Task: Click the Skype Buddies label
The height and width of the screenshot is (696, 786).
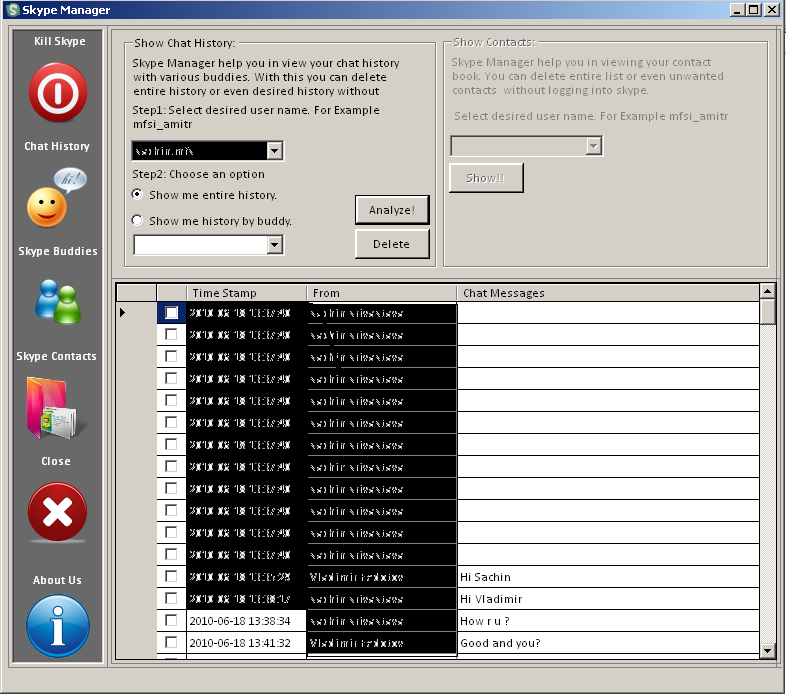Action: coord(58,251)
